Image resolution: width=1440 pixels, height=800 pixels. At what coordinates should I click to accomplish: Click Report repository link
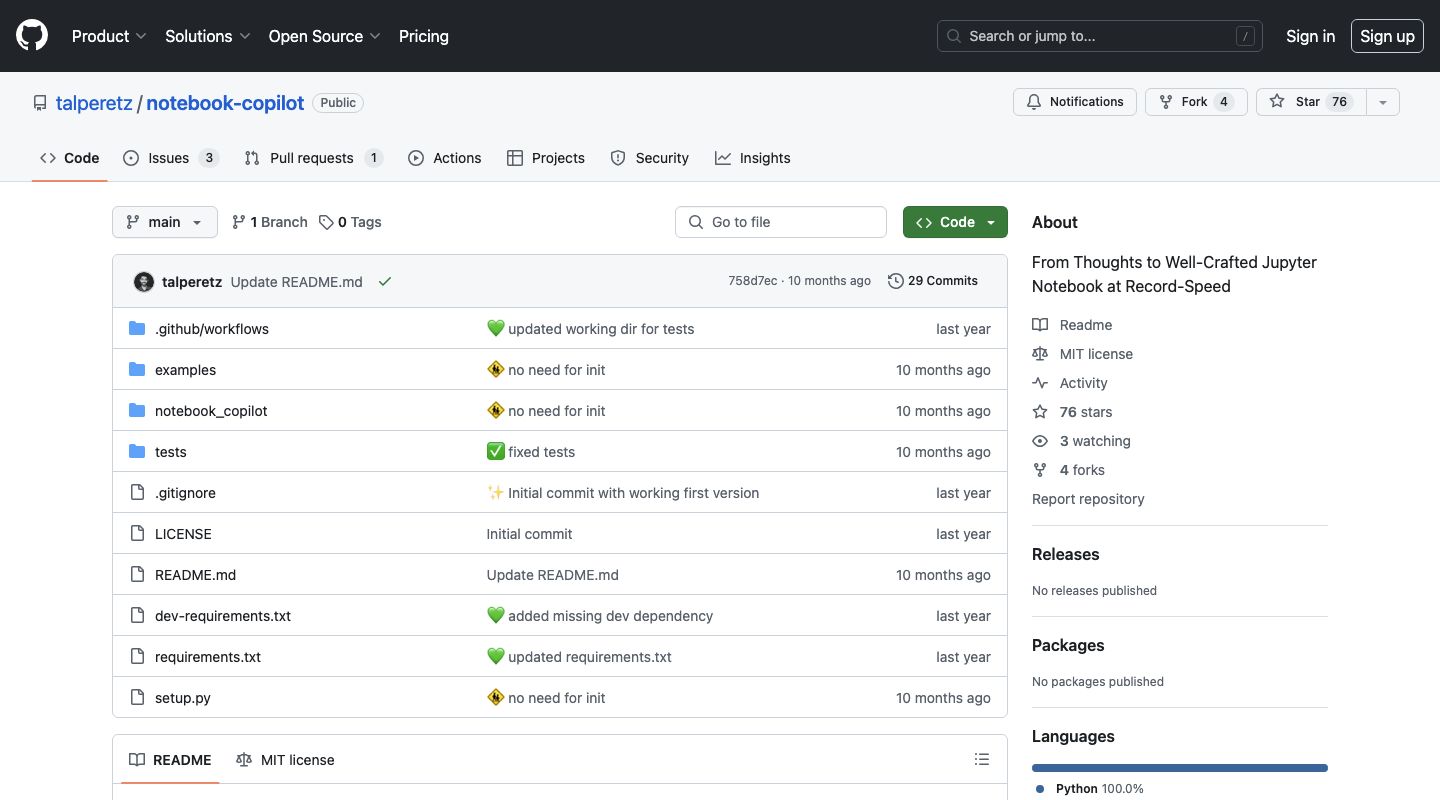1088,499
